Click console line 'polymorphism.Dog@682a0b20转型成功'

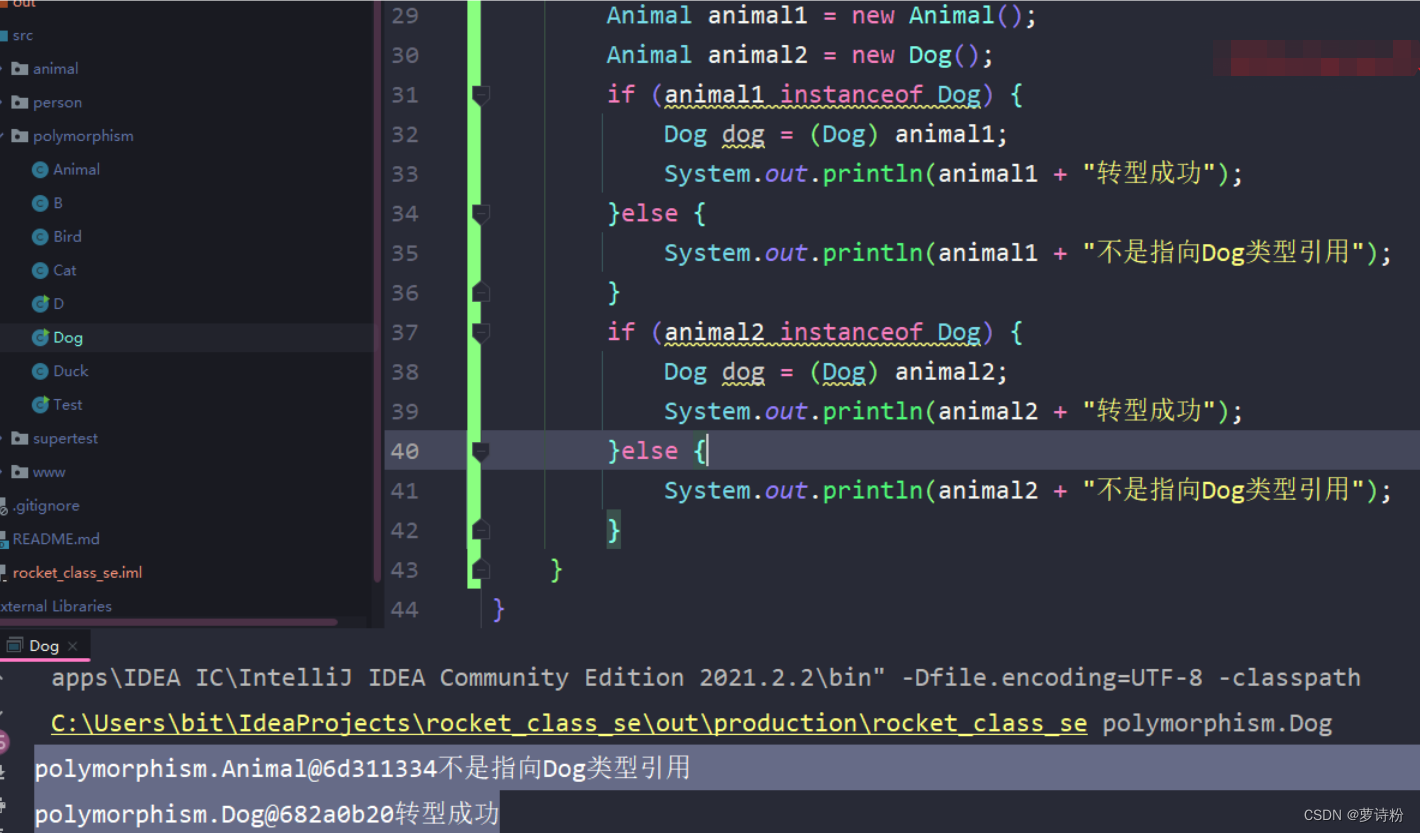tap(267, 814)
